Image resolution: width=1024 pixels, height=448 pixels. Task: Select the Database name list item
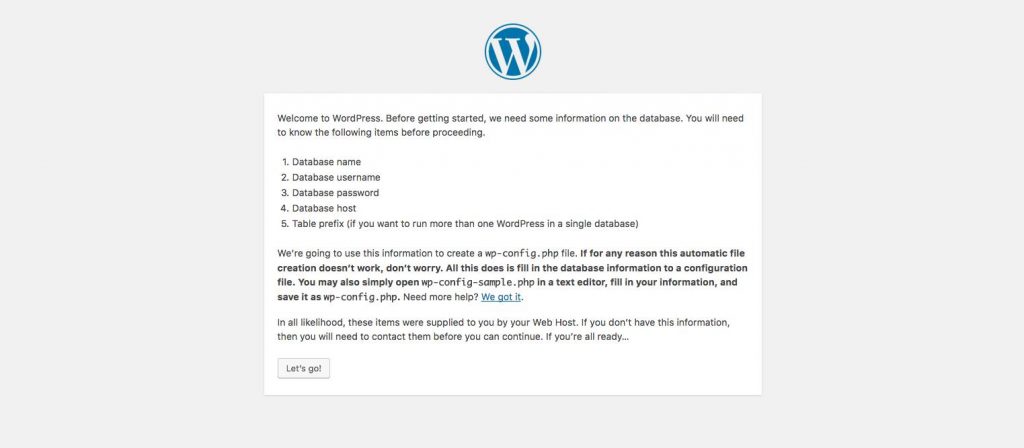coord(321,162)
